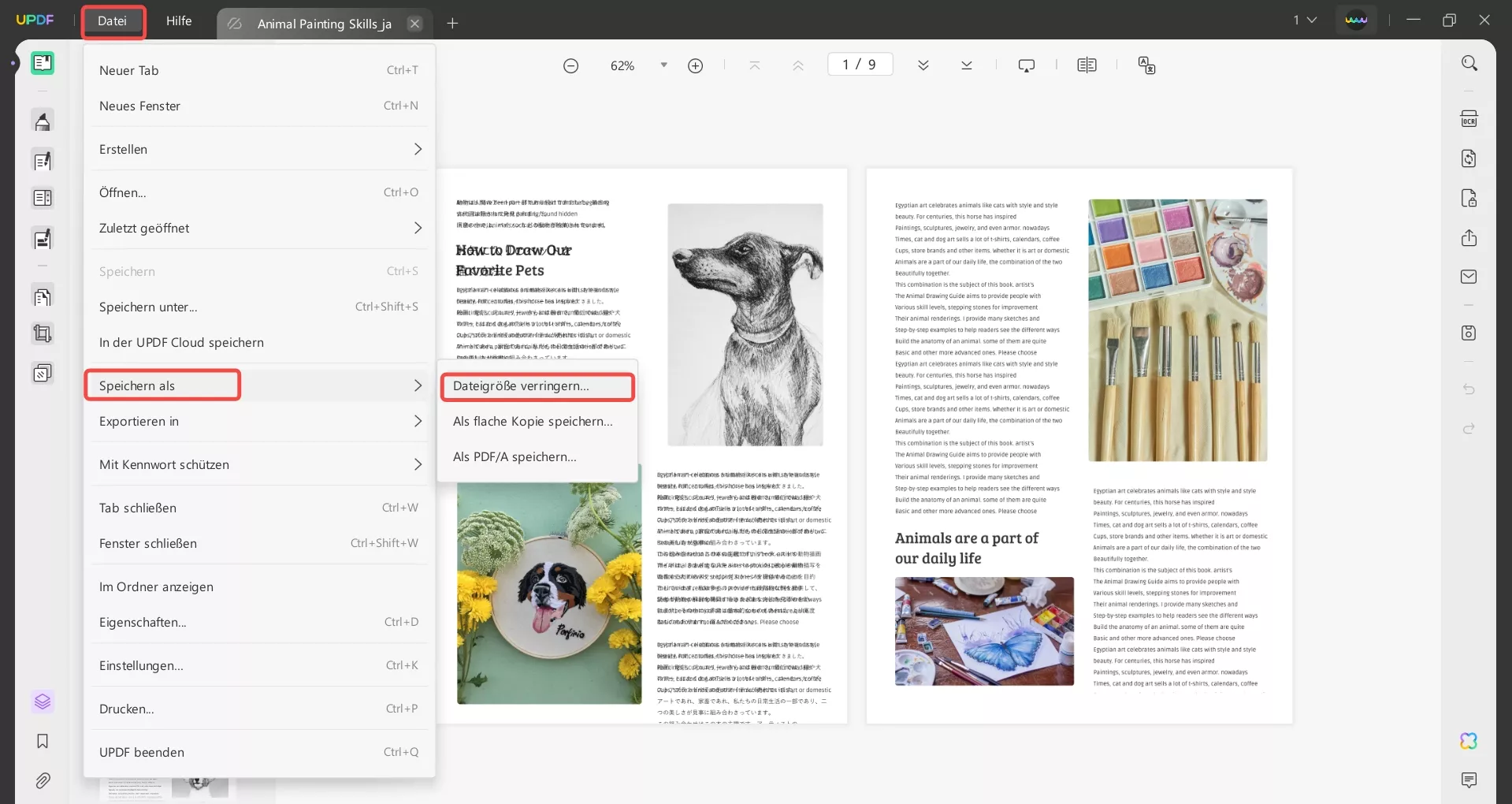Open the email document option

(1469, 277)
